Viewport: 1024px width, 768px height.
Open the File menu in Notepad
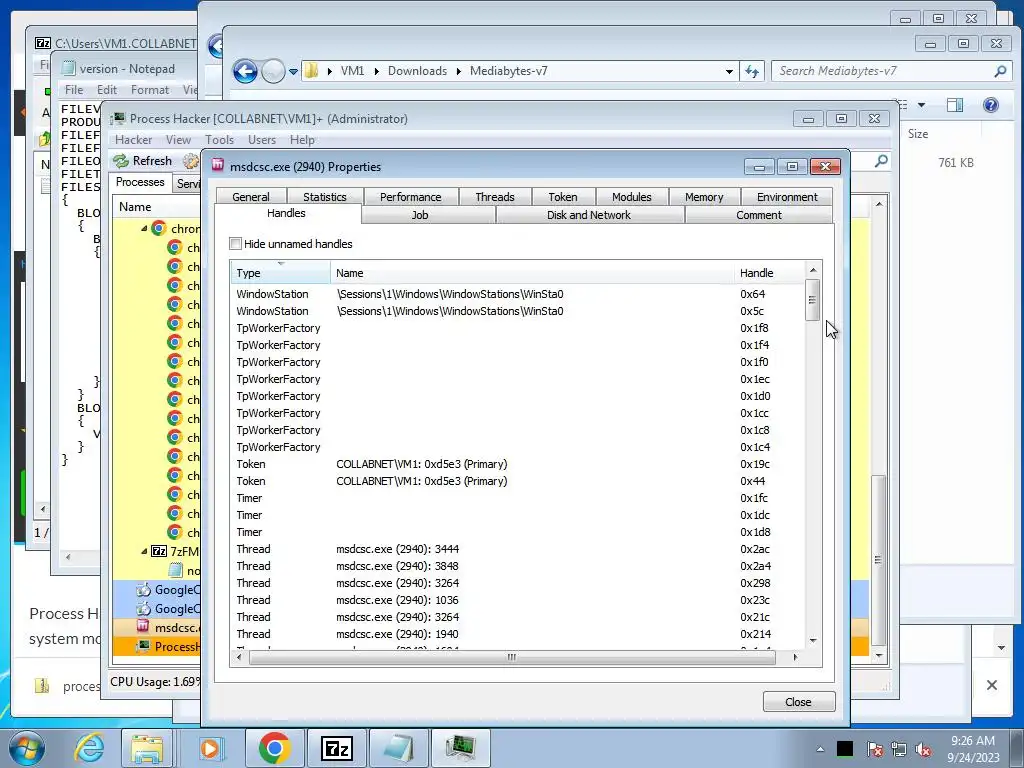[74, 89]
